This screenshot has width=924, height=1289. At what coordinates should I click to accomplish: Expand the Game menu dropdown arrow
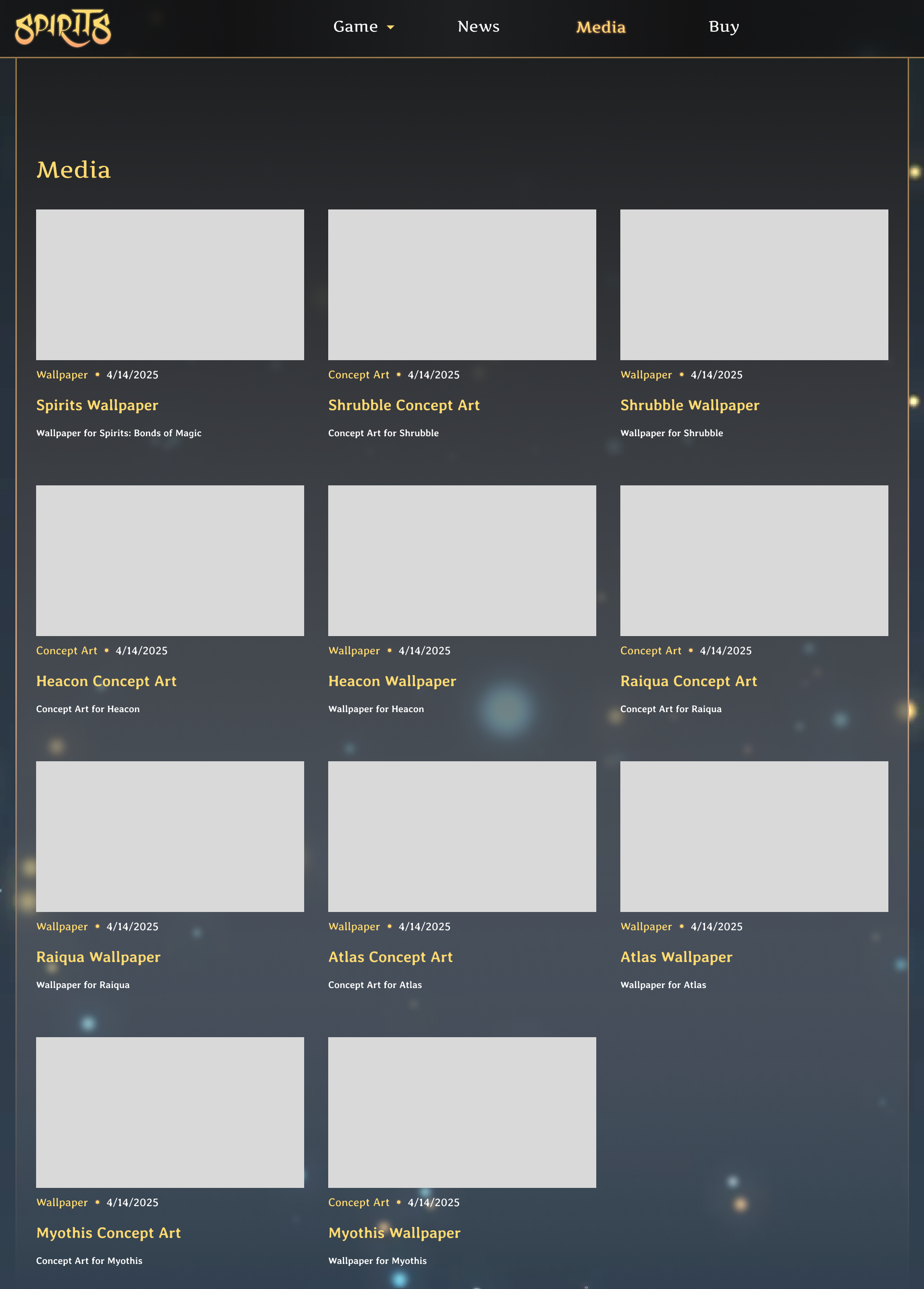[x=390, y=27]
